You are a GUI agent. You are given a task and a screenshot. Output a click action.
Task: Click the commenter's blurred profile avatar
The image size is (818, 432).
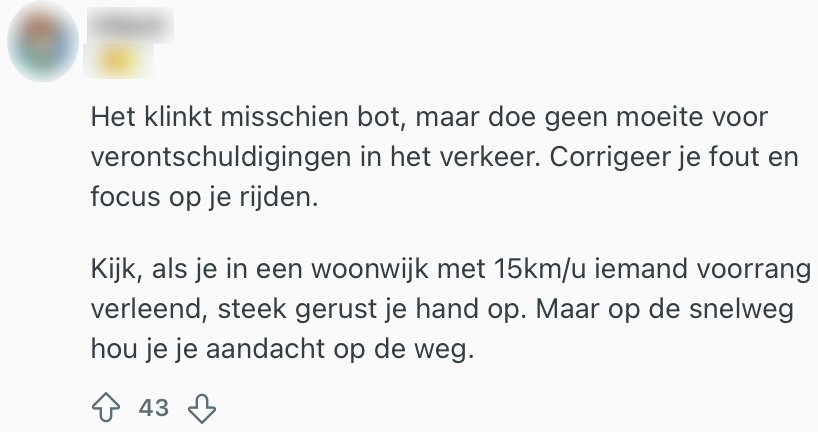[43, 43]
